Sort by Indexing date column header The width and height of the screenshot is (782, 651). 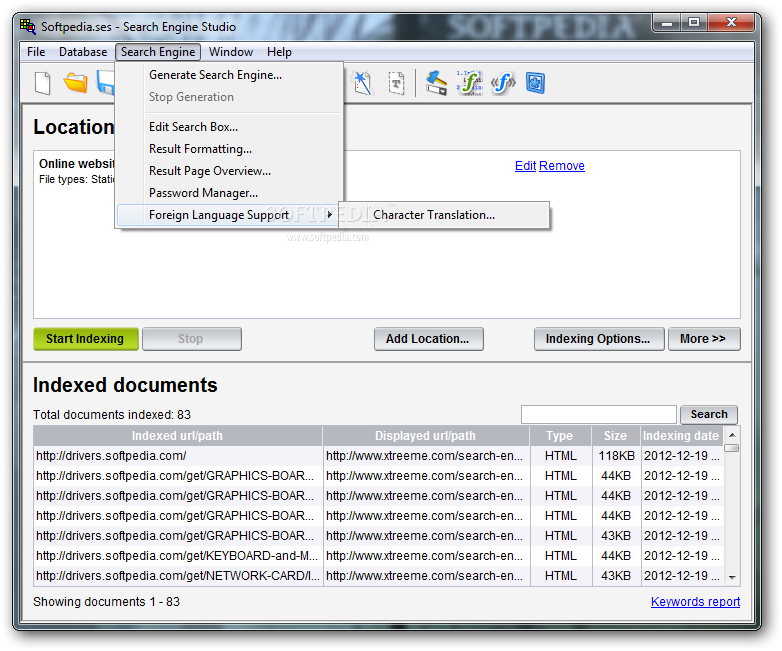[x=681, y=435]
